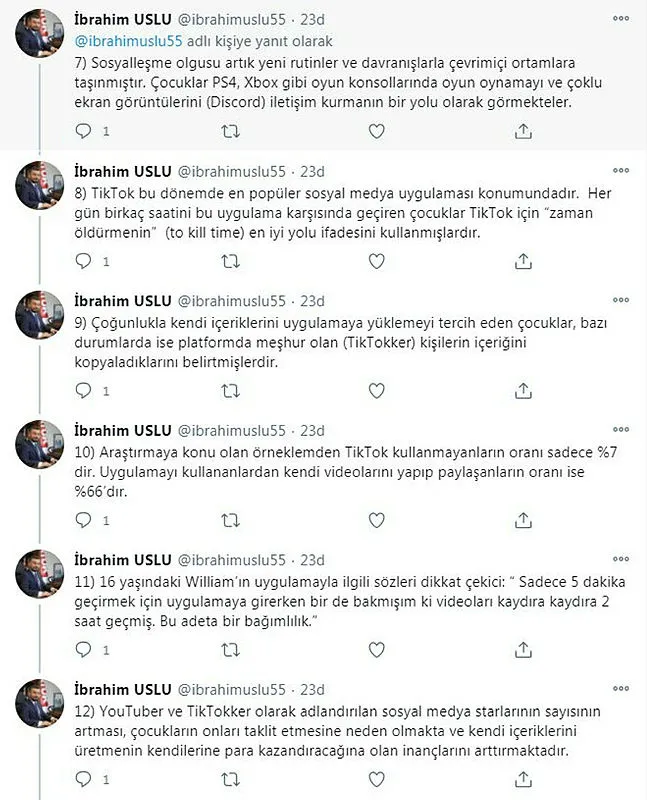647x800 pixels.
Task: Open more menu on tweet 9
Action: click(x=621, y=301)
